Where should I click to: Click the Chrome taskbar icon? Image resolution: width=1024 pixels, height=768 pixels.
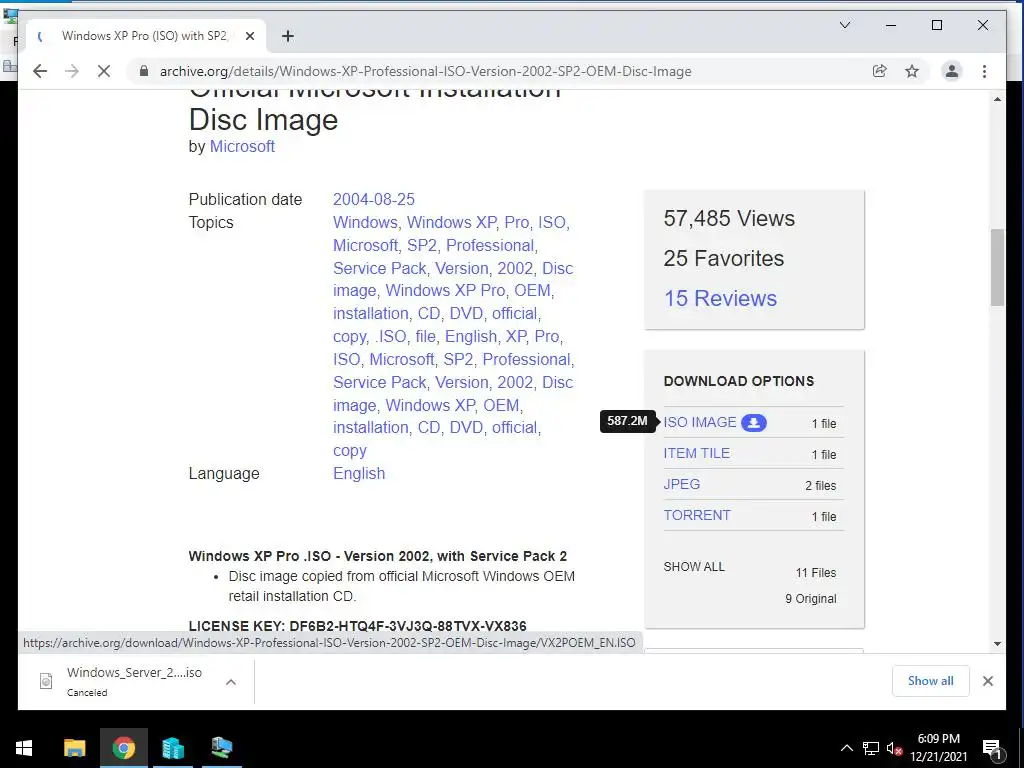123,748
